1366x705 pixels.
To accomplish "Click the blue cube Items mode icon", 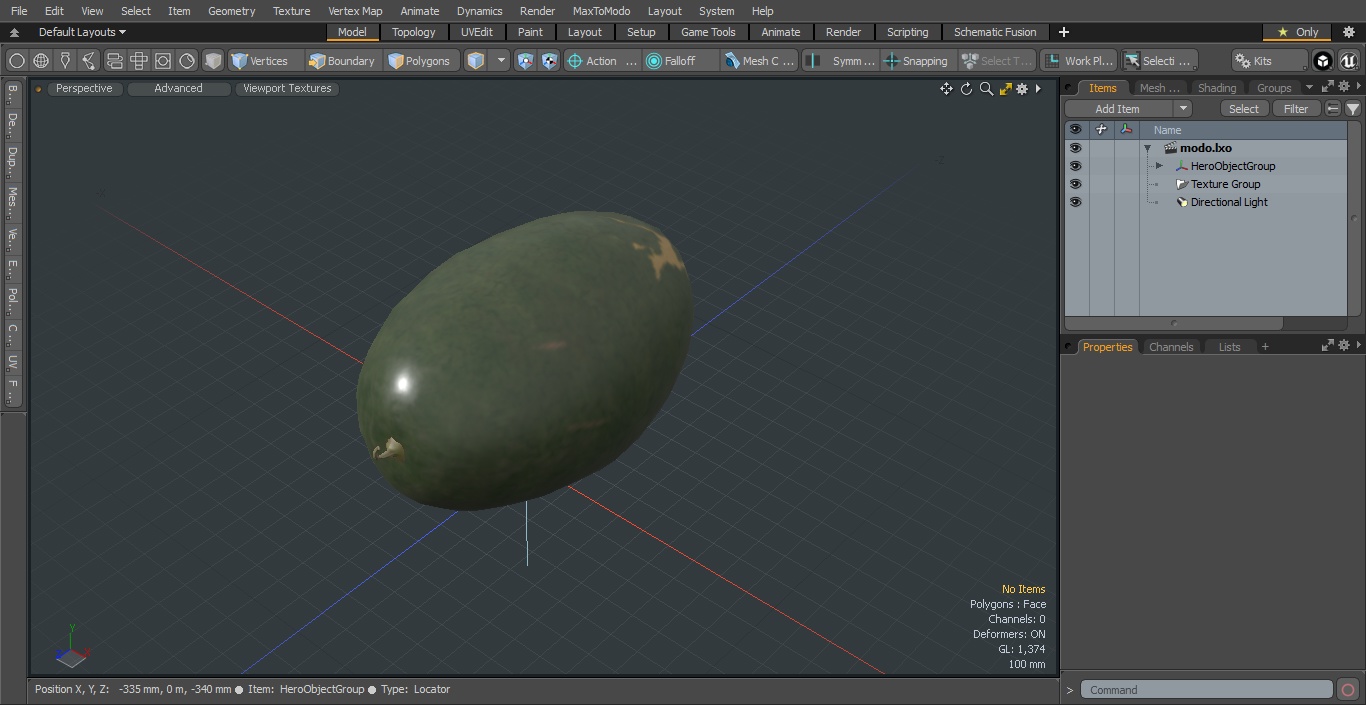I will point(476,61).
